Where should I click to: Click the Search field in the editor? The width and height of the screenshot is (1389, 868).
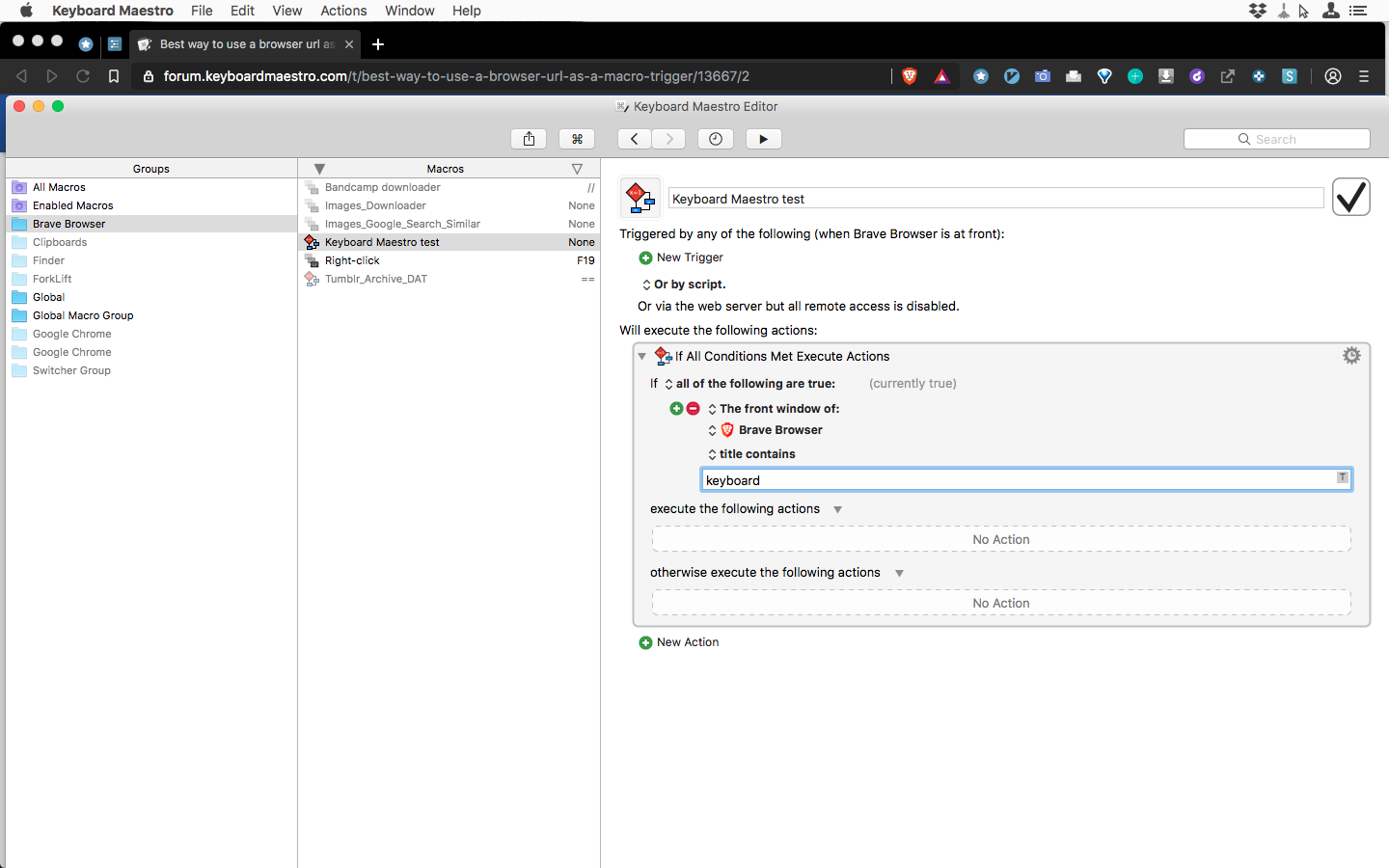point(1276,139)
